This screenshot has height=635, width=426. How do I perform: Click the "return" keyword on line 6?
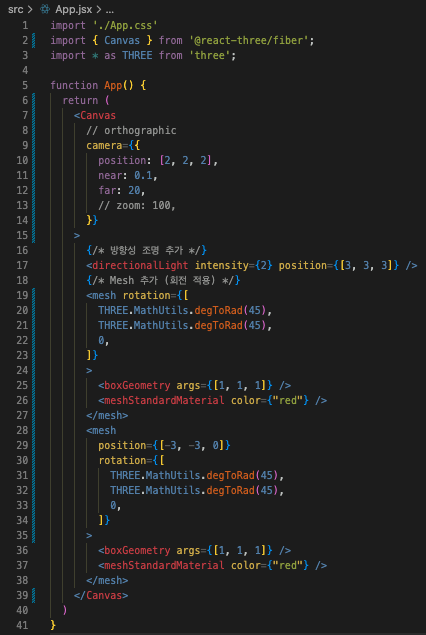click(x=80, y=100)
